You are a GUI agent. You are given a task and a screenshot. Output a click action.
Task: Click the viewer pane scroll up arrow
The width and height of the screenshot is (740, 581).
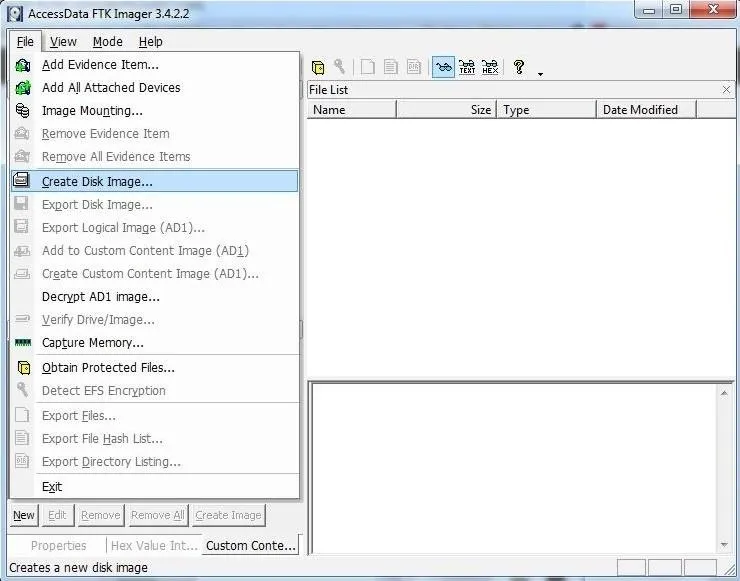[724, 393]
